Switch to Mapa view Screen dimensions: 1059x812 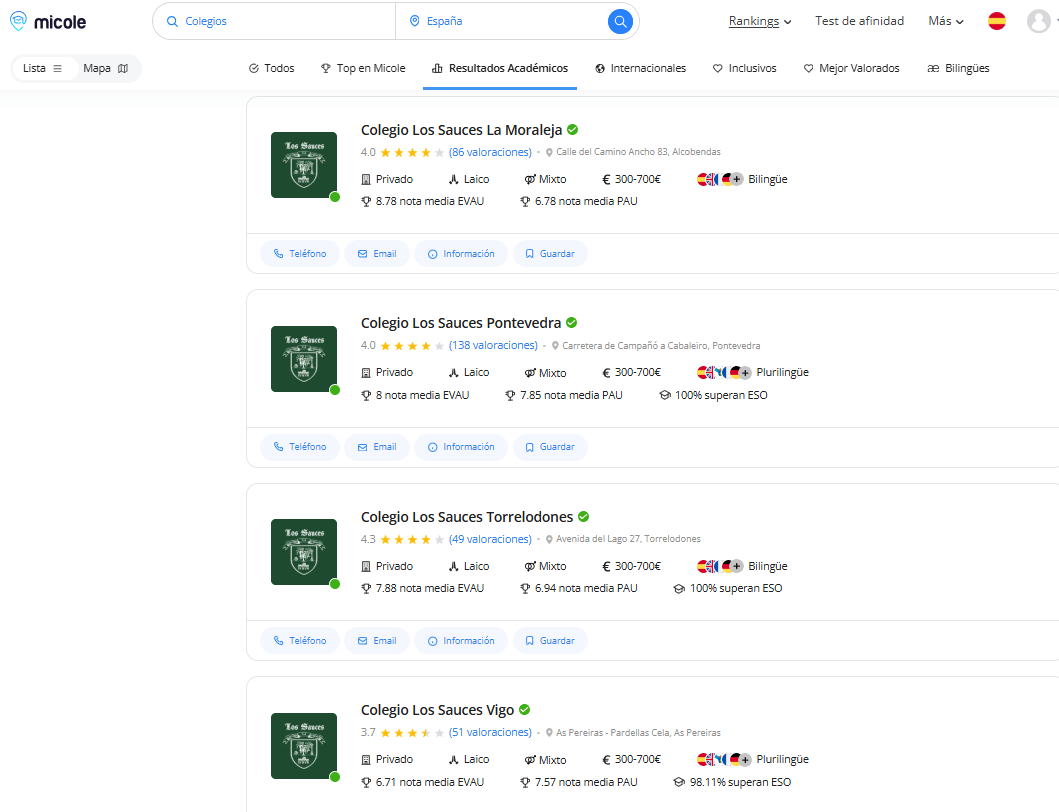tap(106, 68)
